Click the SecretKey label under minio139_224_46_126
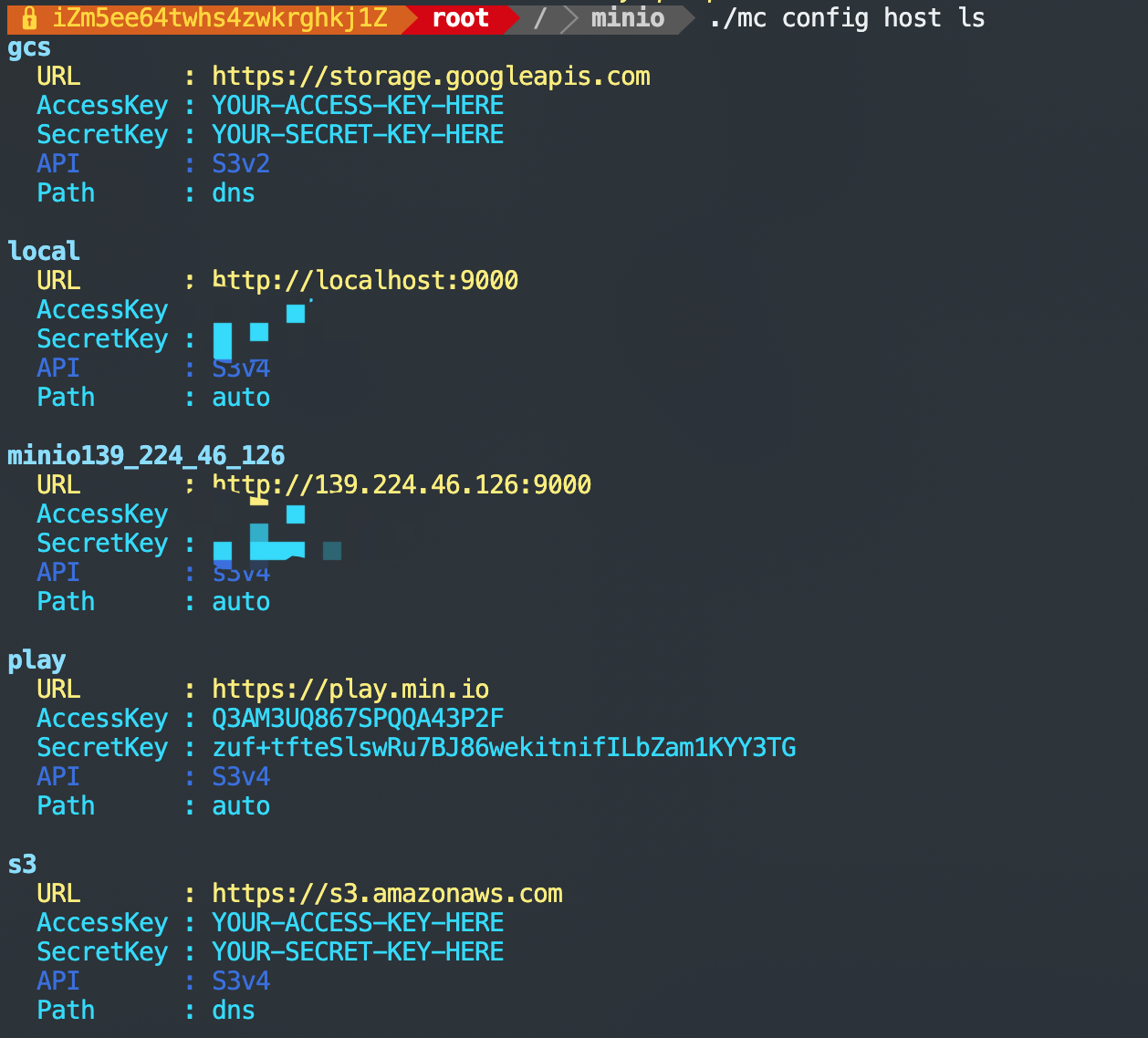1148x1038 pixels. [102, 544]
